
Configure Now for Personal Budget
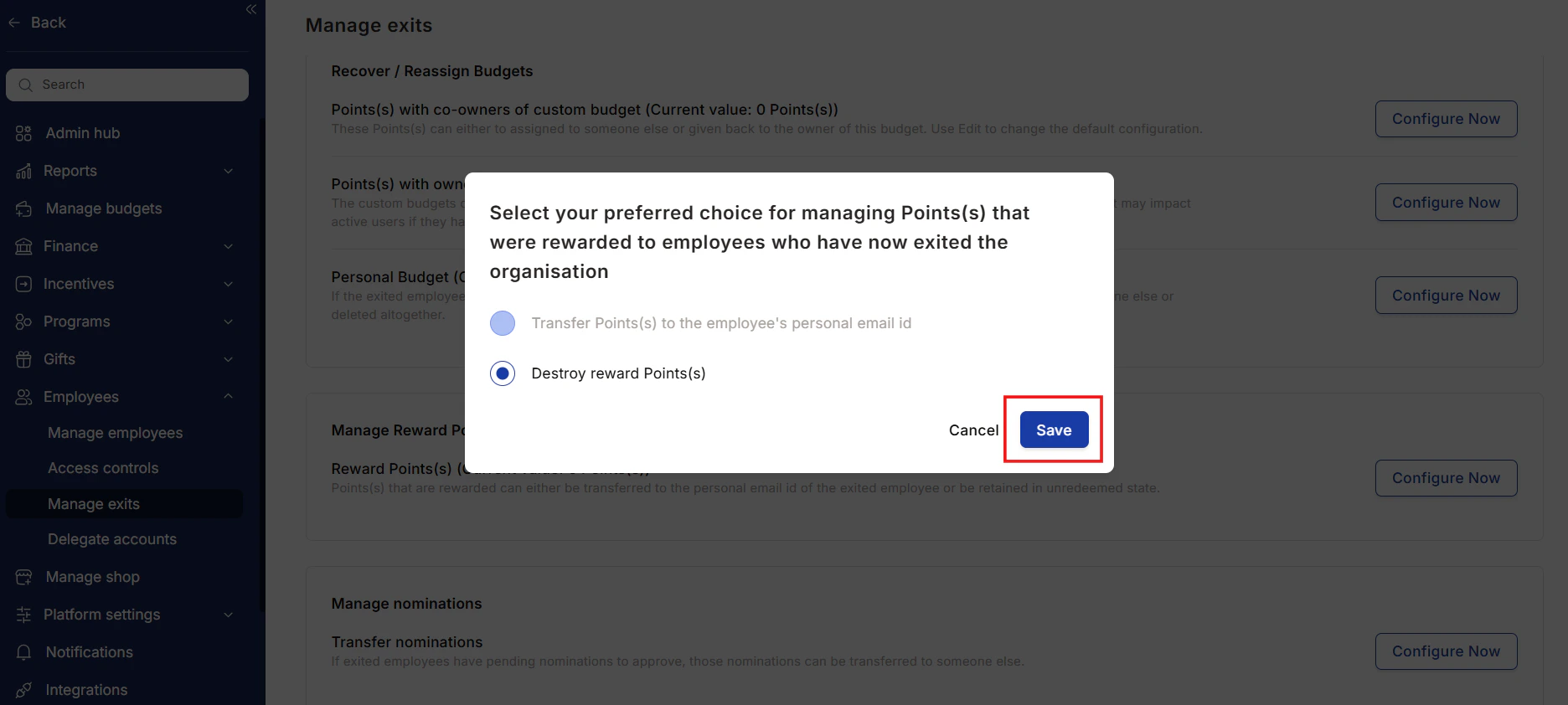1446,296
